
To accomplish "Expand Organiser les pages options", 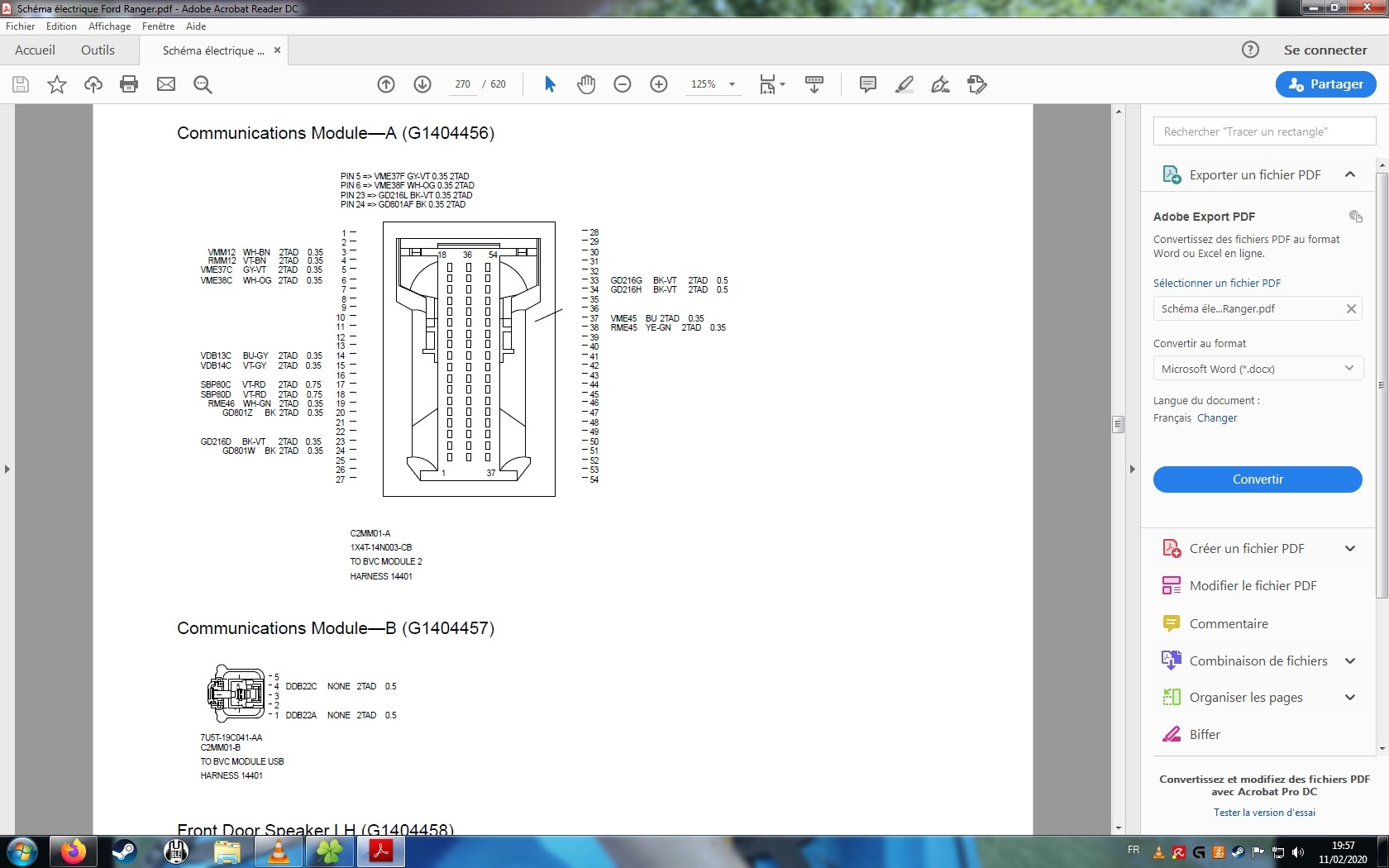I will 1350,698.
